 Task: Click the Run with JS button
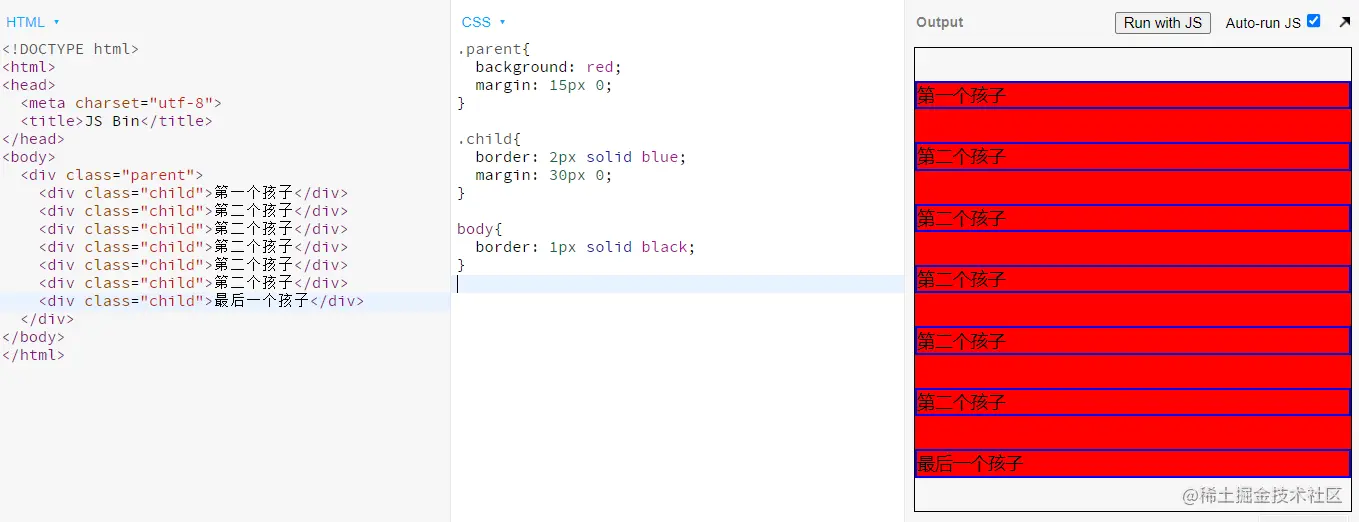[1162, 22]
